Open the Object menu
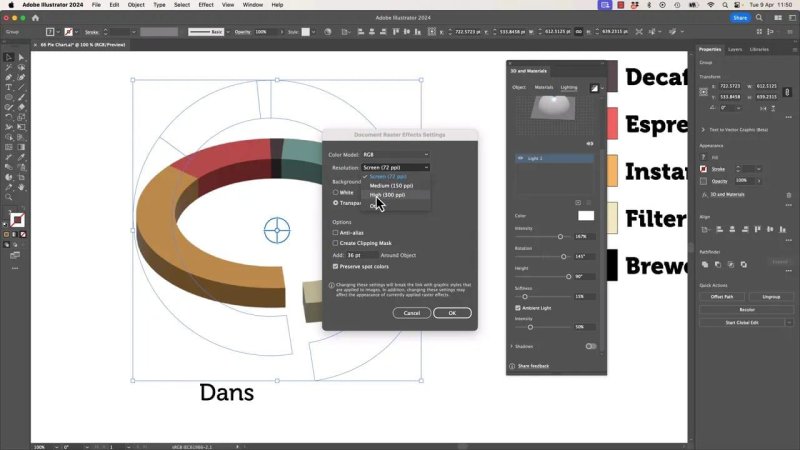 (136, 5)
